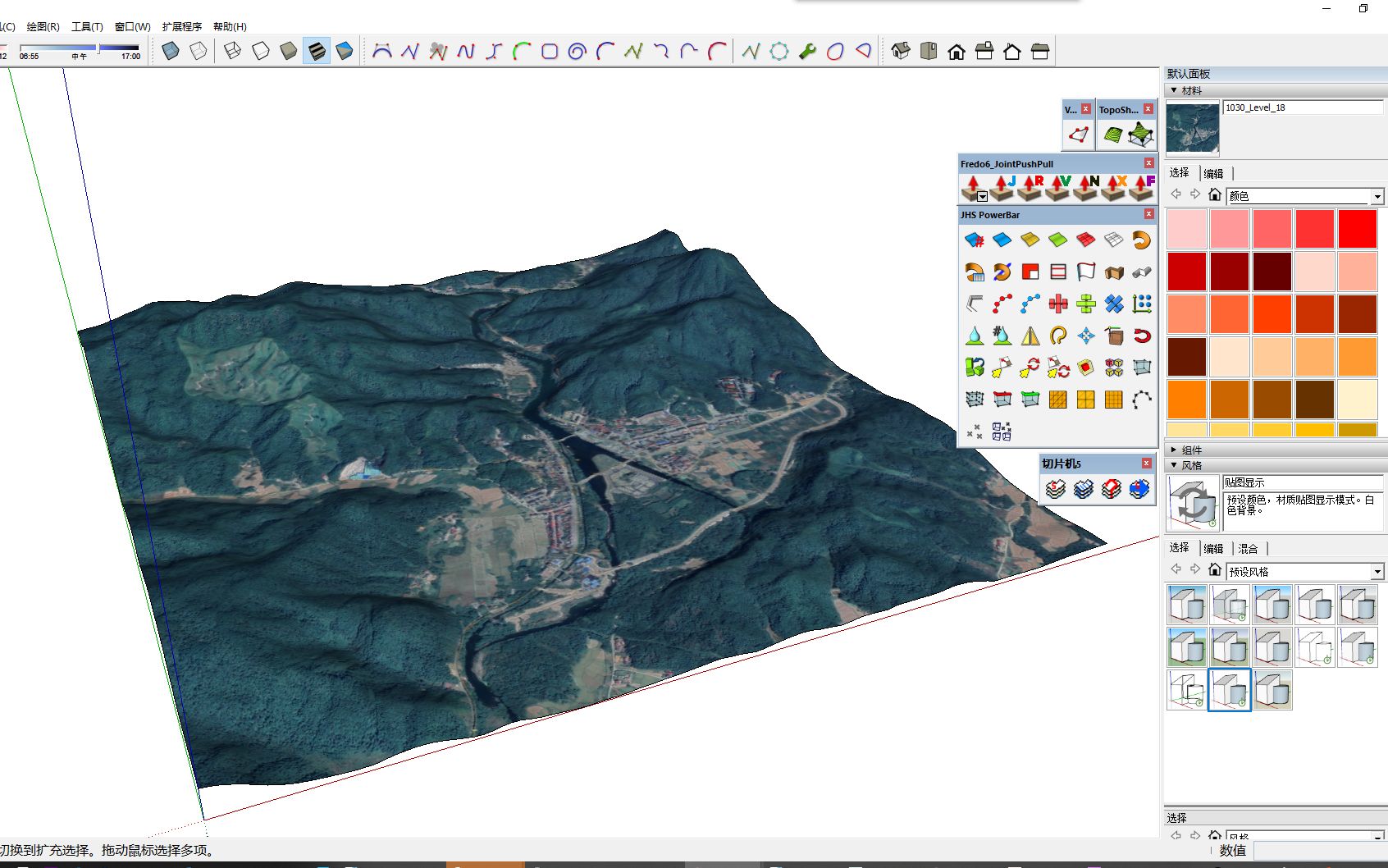Screen dimensions: 1388x868
Task: Toggle the Monochrome face style icon
Action: click(x=345, y=52)
